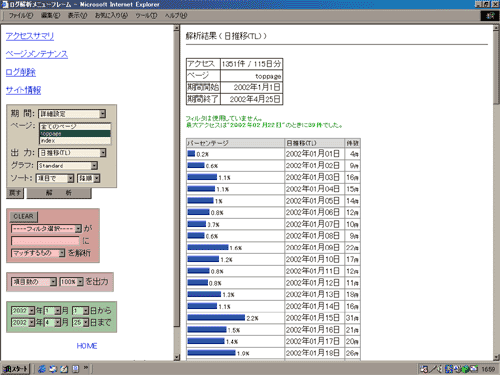Click the date cell 2002年01月18日
Viewport: 500px width, 375px height.
coord(314,353)
